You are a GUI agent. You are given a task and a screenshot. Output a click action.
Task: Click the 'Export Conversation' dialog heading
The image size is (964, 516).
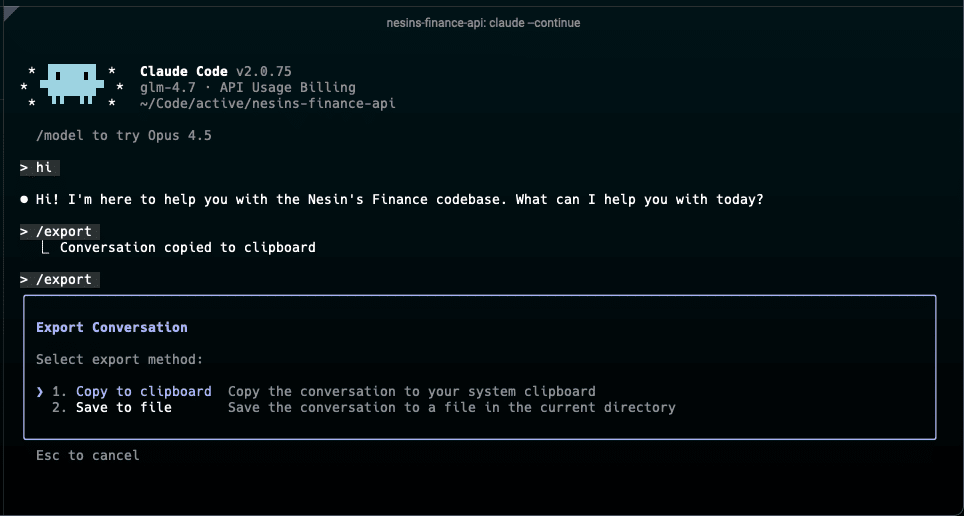click(x=112, y=327)
